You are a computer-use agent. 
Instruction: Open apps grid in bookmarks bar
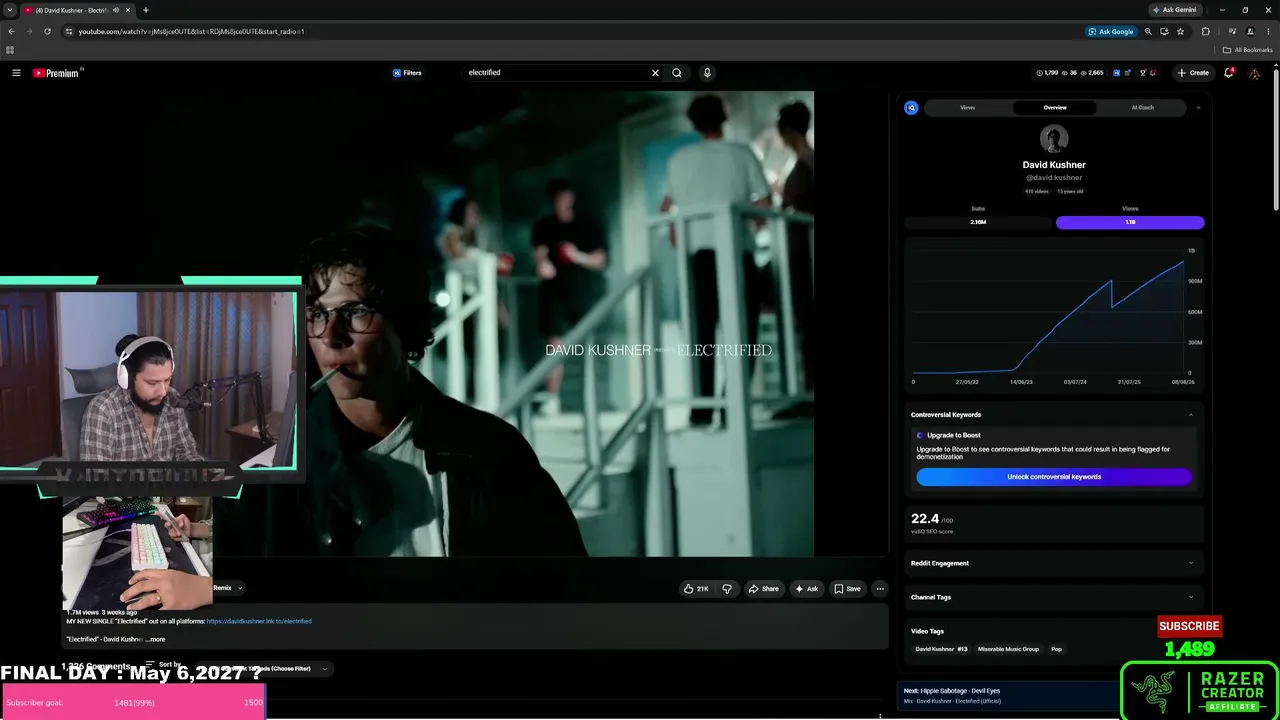(10, 50)
